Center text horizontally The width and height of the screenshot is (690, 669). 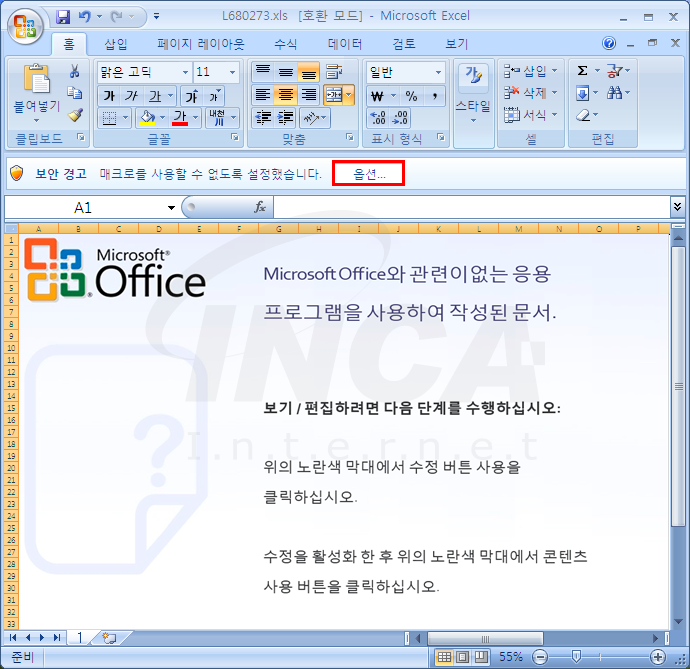coord(286,95)
